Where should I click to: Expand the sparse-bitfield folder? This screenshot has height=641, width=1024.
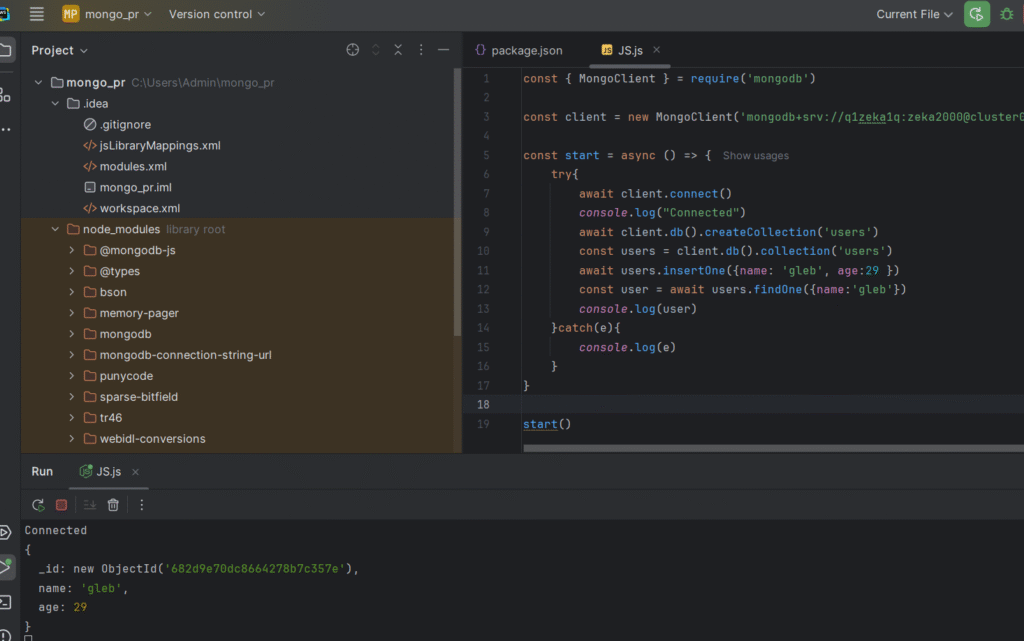click(72, 396)
